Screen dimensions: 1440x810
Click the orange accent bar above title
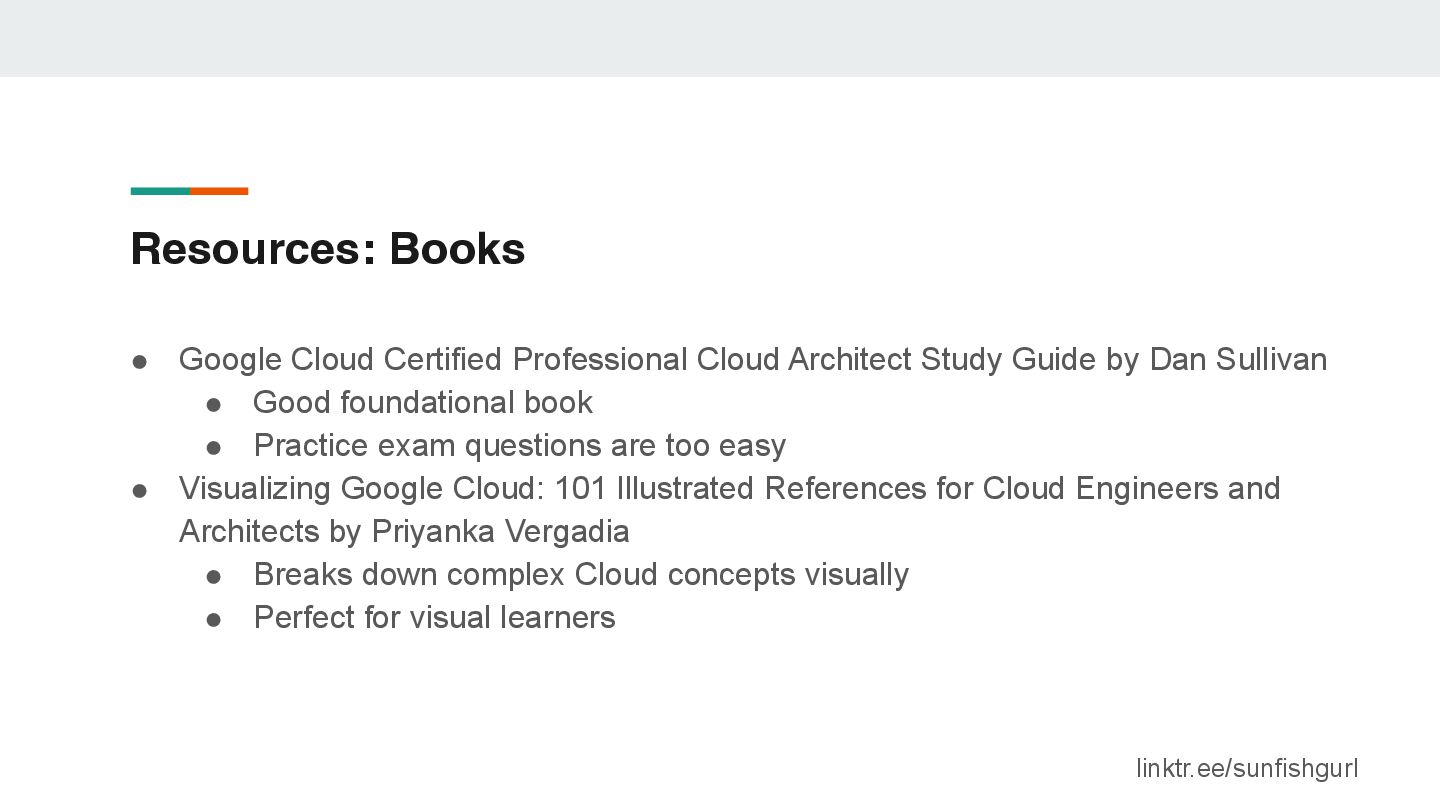[219, 191]
